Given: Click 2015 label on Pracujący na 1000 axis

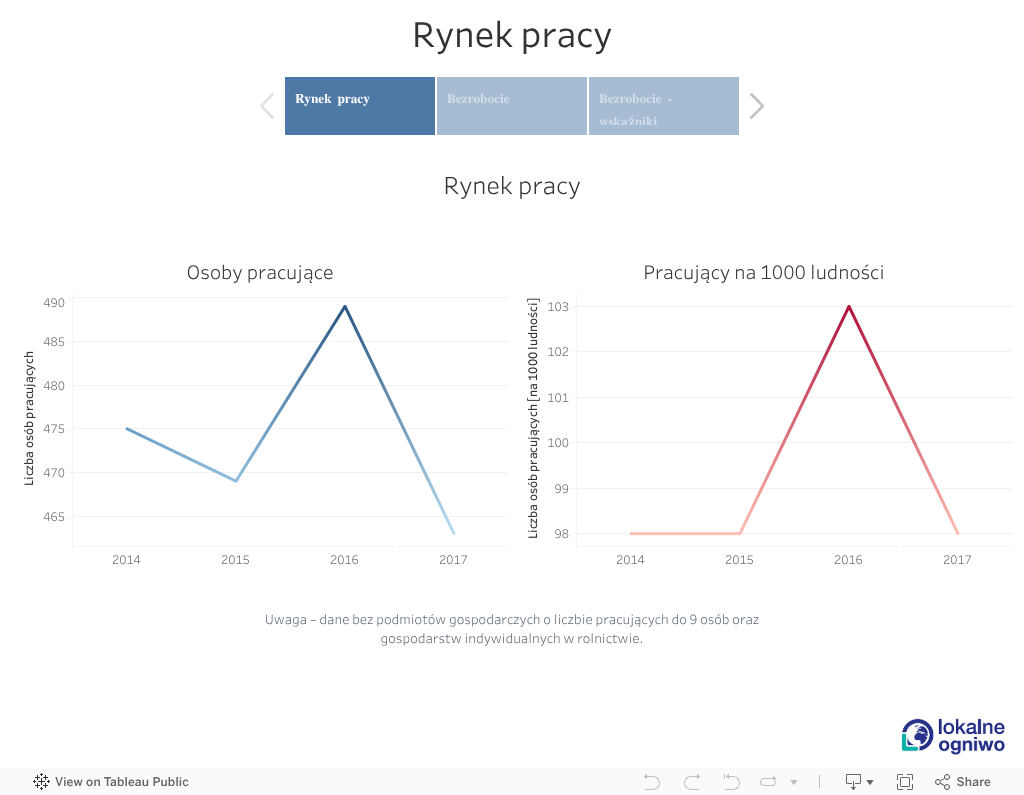Looking at the screenshot, I should pos(739,559).
